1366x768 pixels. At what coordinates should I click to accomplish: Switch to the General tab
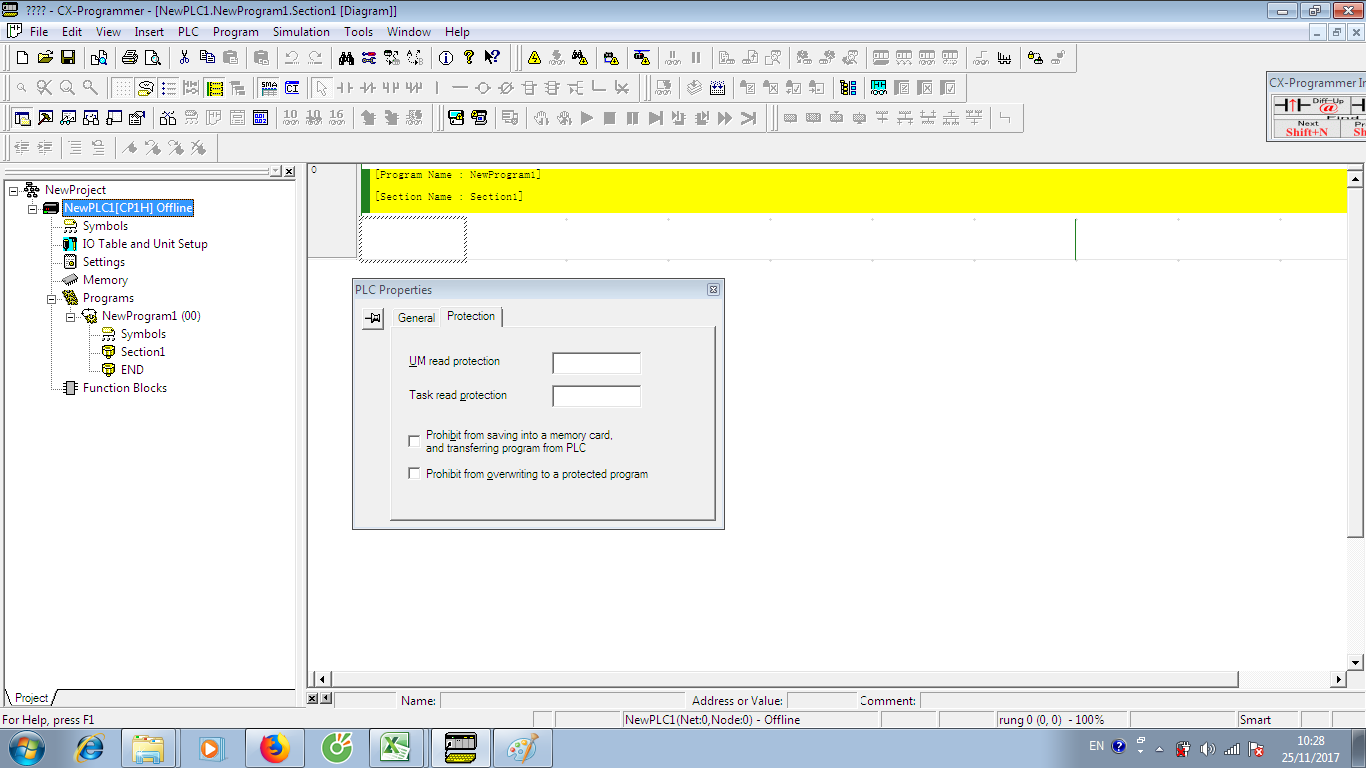pyautogui.click(x=416, y=318)
